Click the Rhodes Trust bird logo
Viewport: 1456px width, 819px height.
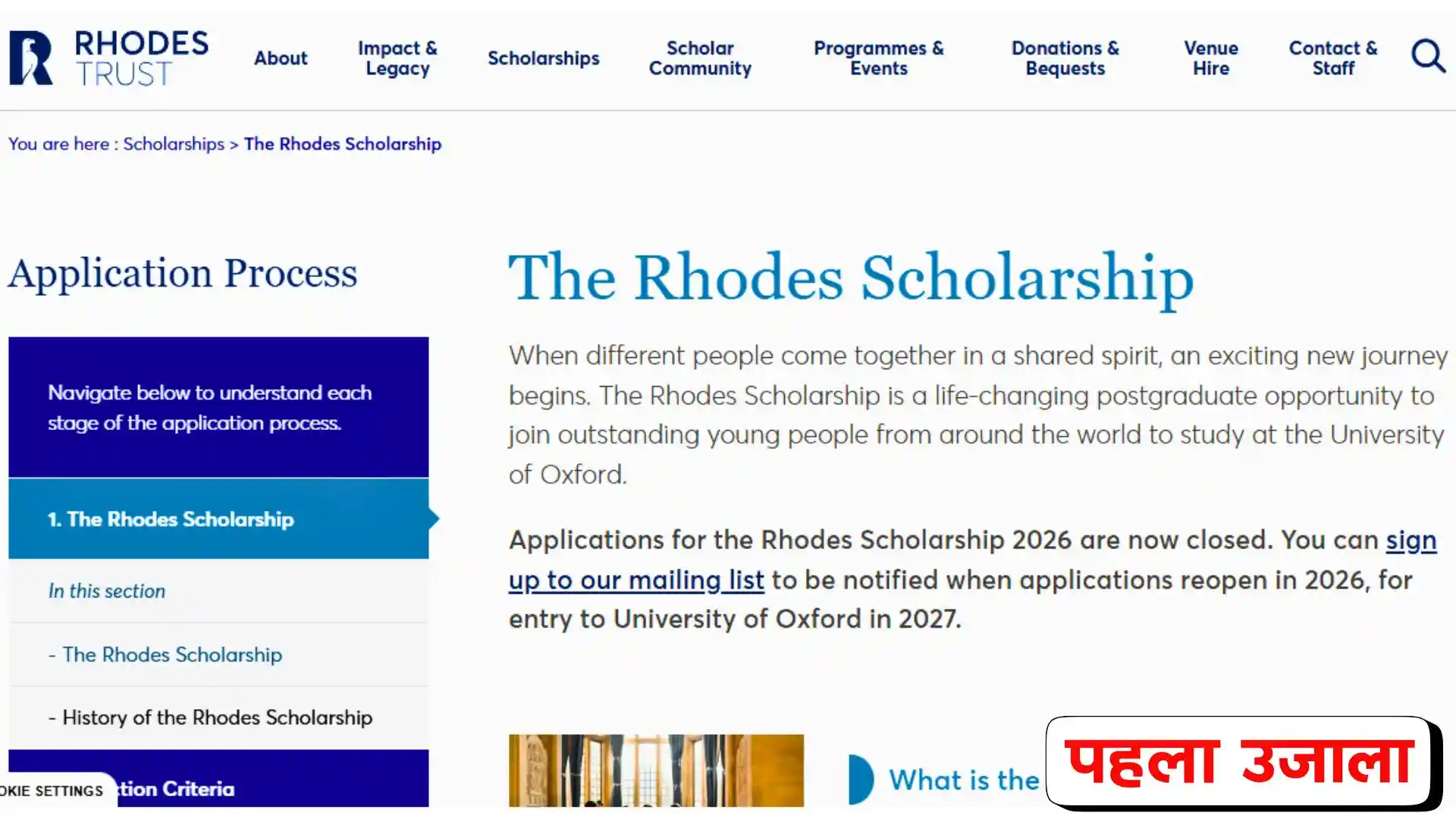click(x=30, y=58)
